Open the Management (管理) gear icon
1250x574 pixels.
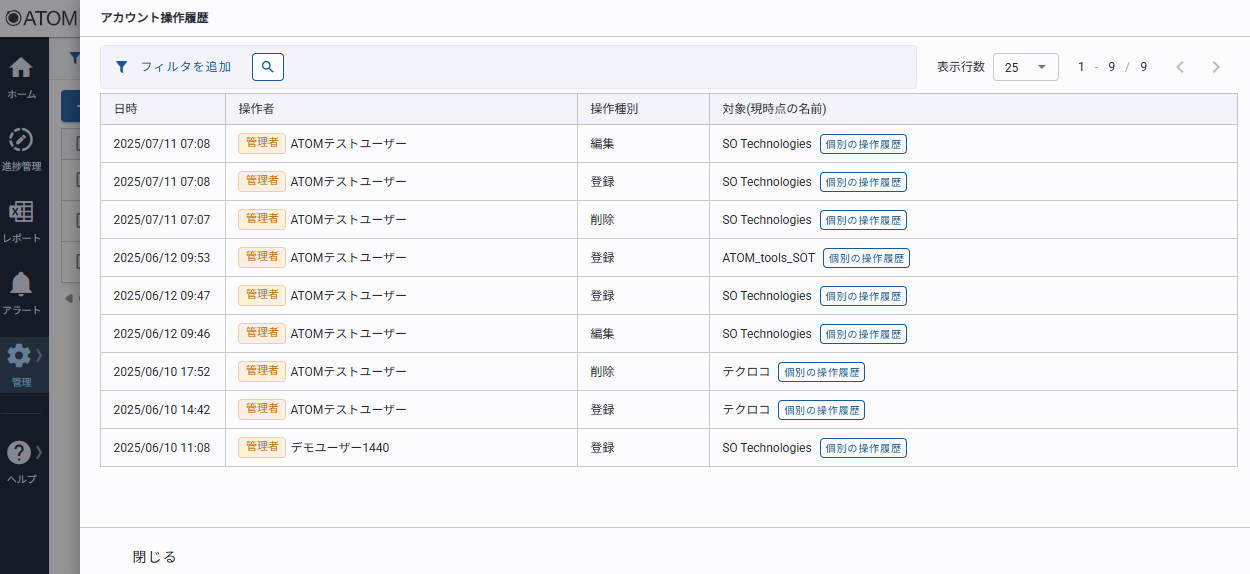click(x=19, y=356)
